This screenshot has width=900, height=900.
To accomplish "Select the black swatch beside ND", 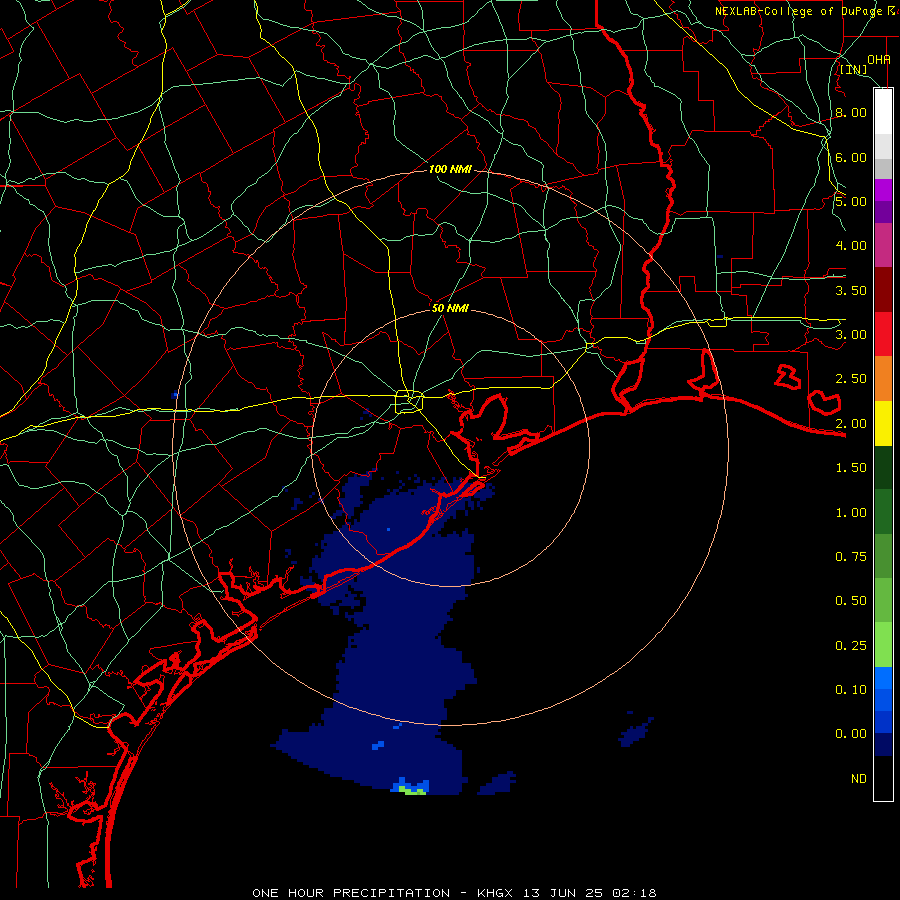I will tap(883, 778).
